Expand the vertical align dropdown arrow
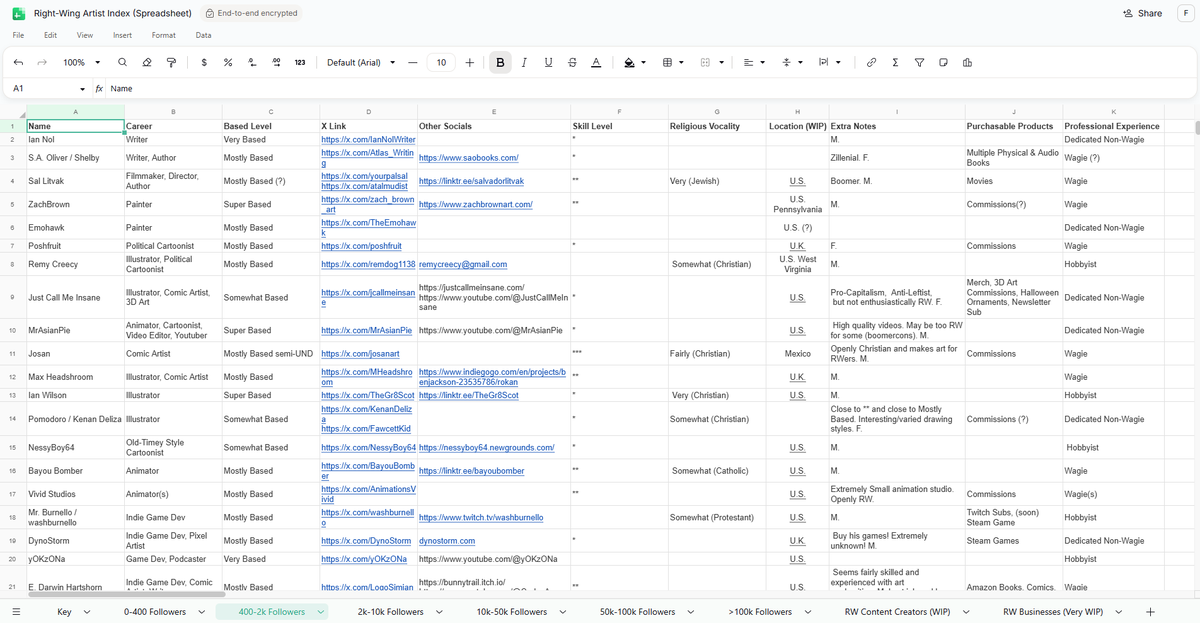Screen dimensions: 1200x623 coord(800,62)
